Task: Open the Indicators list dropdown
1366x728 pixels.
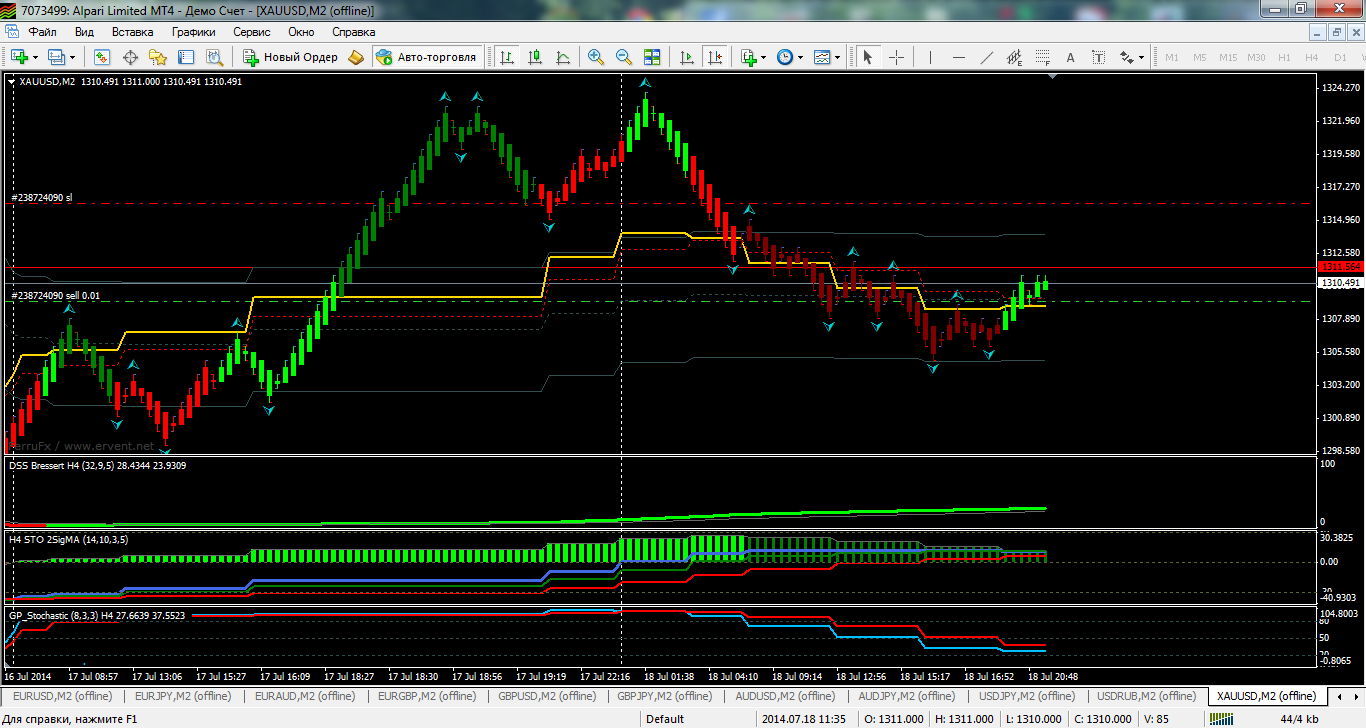Action: pos(753,57)
